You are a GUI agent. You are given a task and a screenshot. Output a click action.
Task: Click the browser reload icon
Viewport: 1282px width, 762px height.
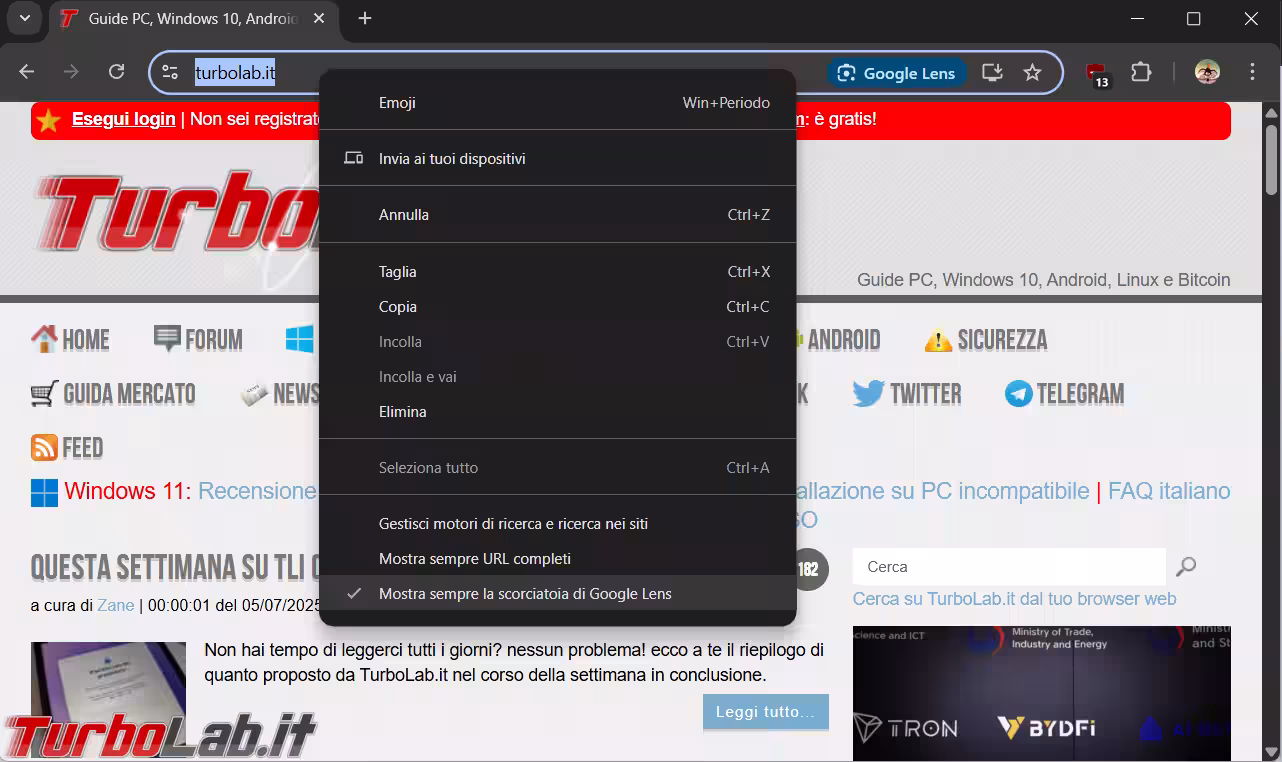117,72
